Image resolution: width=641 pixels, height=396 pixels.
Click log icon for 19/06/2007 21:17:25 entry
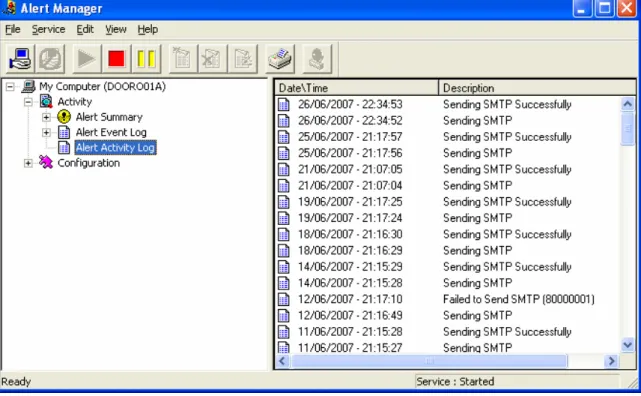[284, 202]
